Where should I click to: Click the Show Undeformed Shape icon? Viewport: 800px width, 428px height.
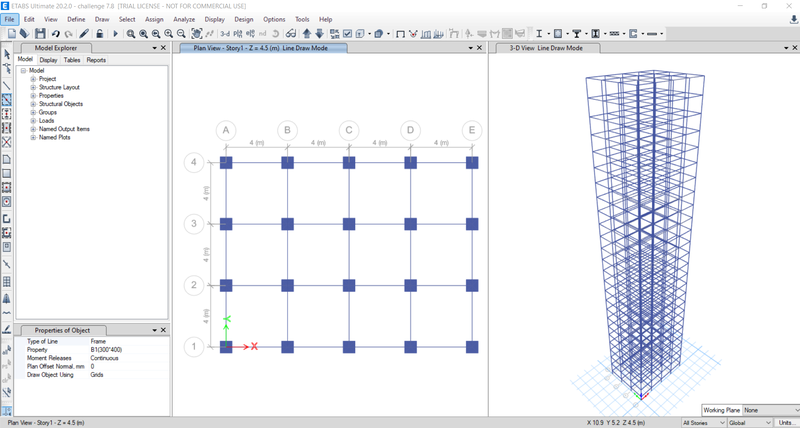[401, 34]
